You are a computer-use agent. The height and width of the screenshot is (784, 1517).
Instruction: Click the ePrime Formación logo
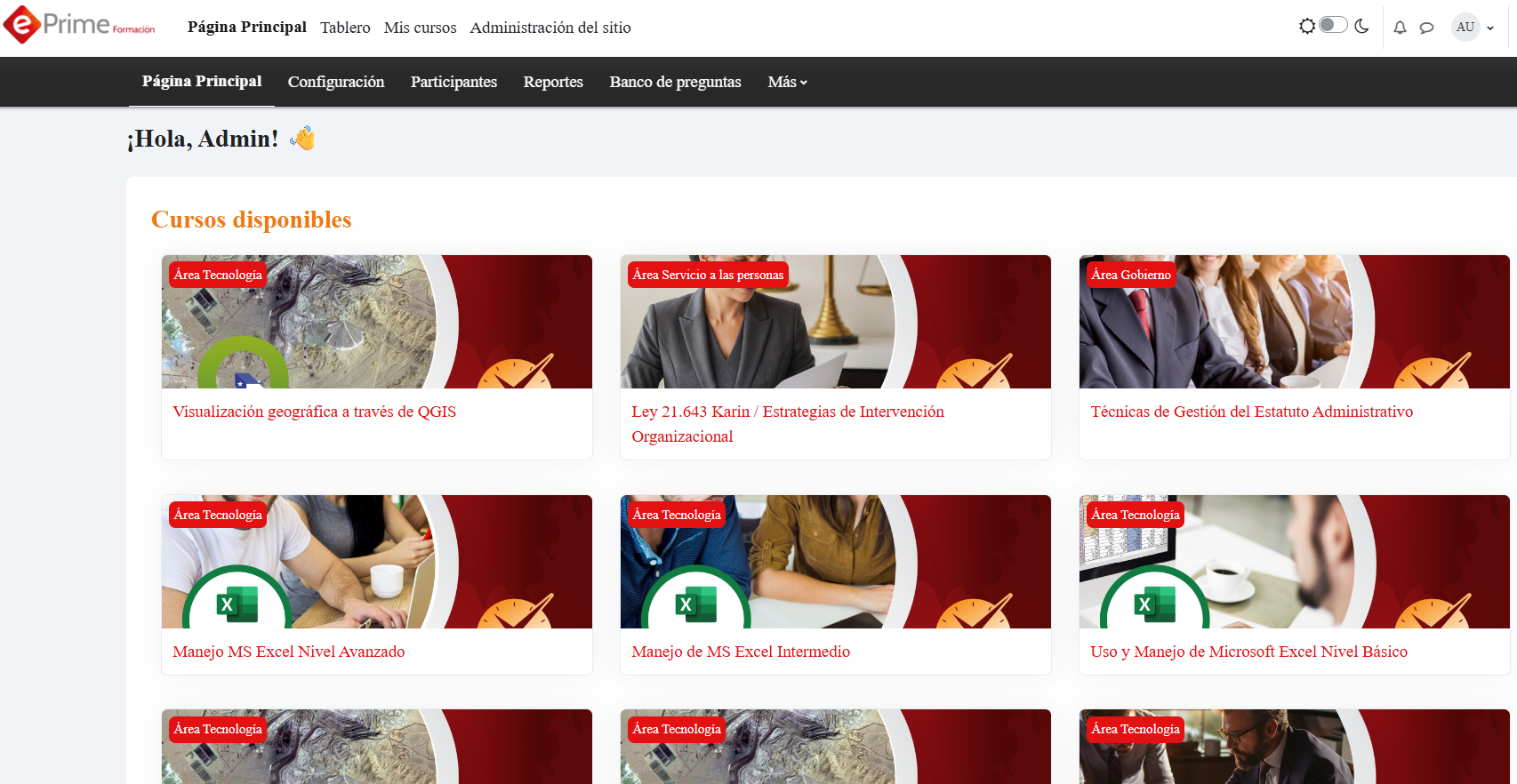click(80, 24)
